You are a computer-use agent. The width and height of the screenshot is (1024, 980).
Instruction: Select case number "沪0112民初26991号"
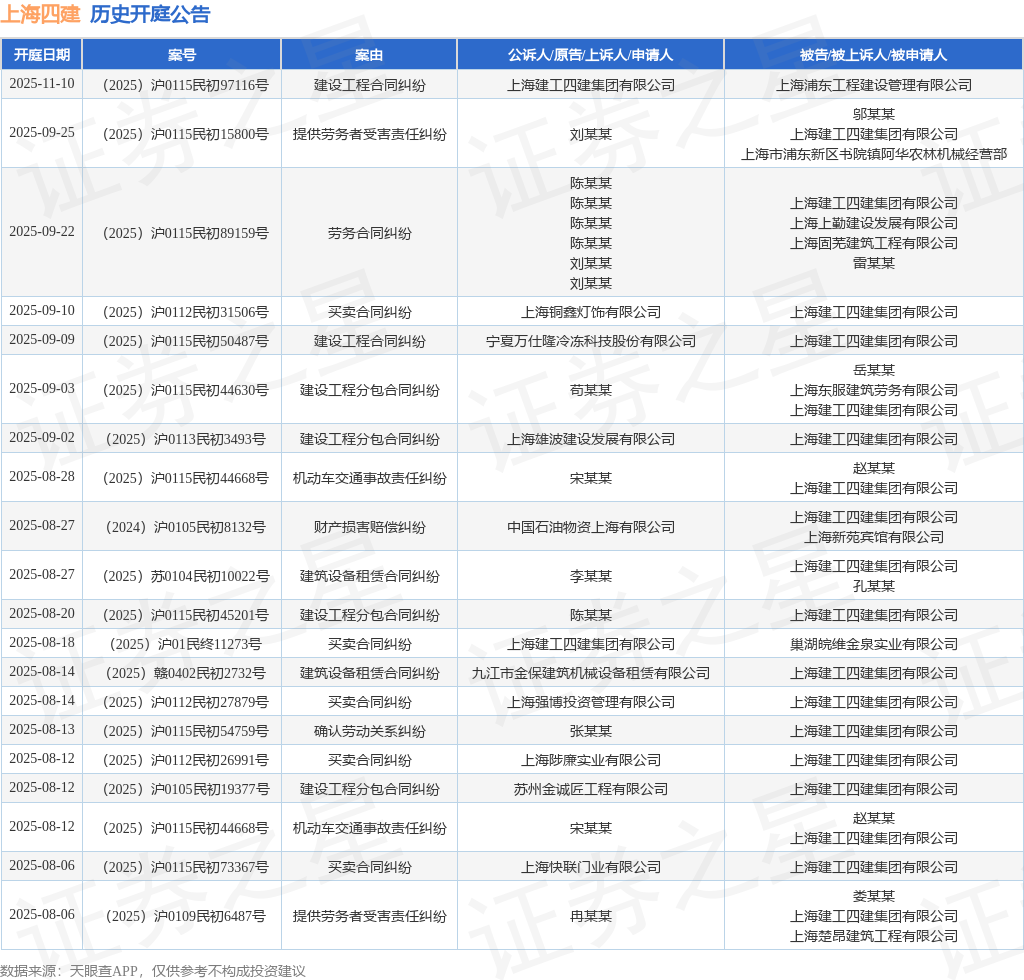click(185, 760)
